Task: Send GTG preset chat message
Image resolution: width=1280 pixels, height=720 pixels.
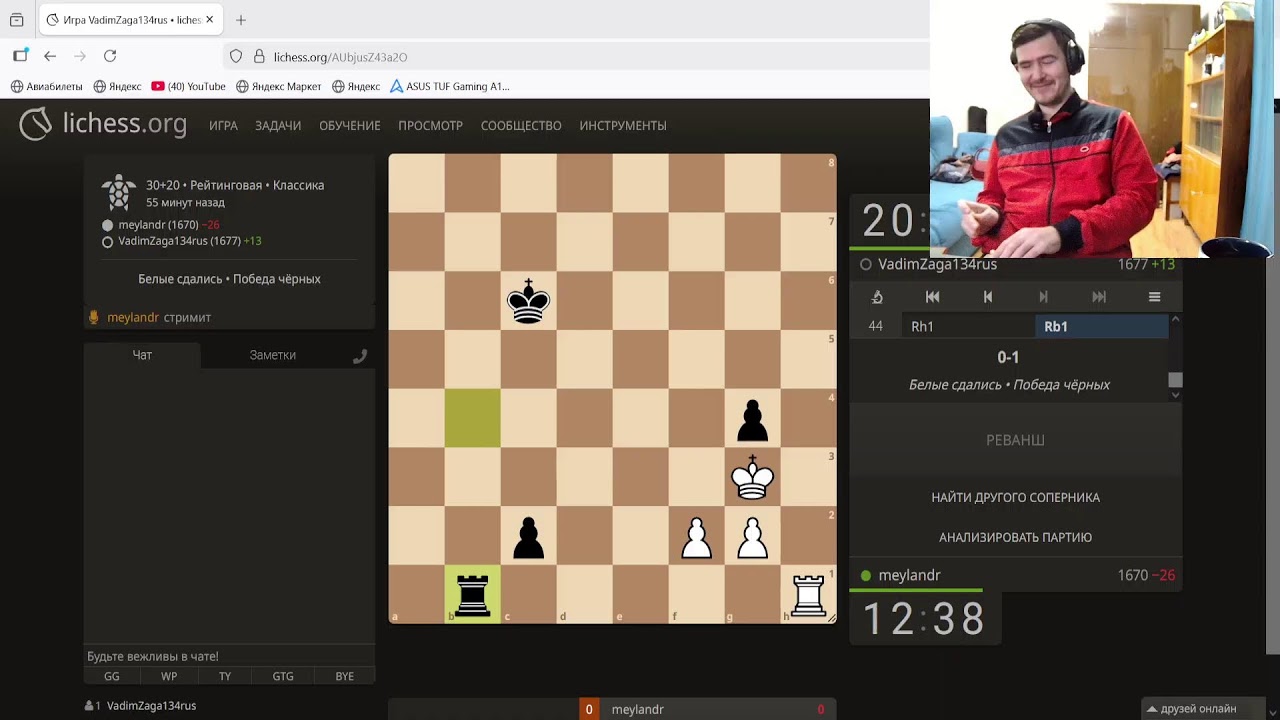Action: pos(283,676)
